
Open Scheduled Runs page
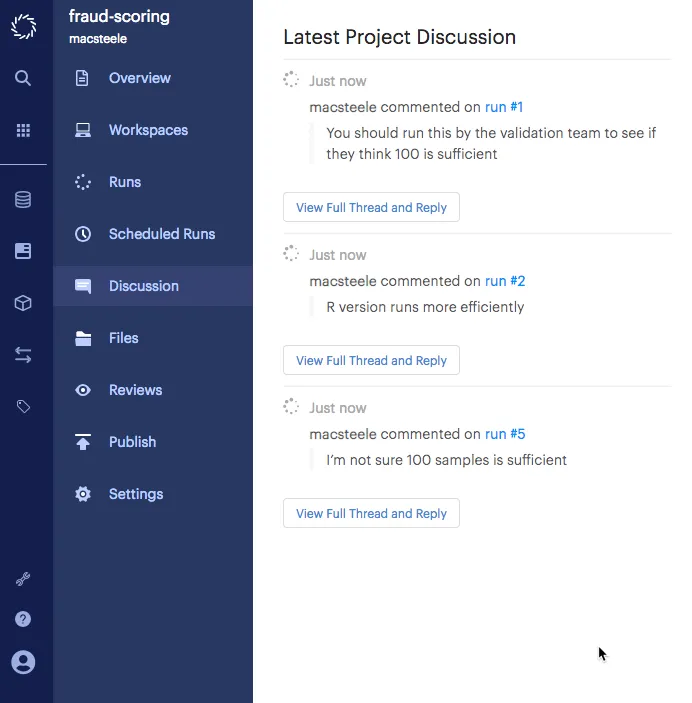coord(162,234)
